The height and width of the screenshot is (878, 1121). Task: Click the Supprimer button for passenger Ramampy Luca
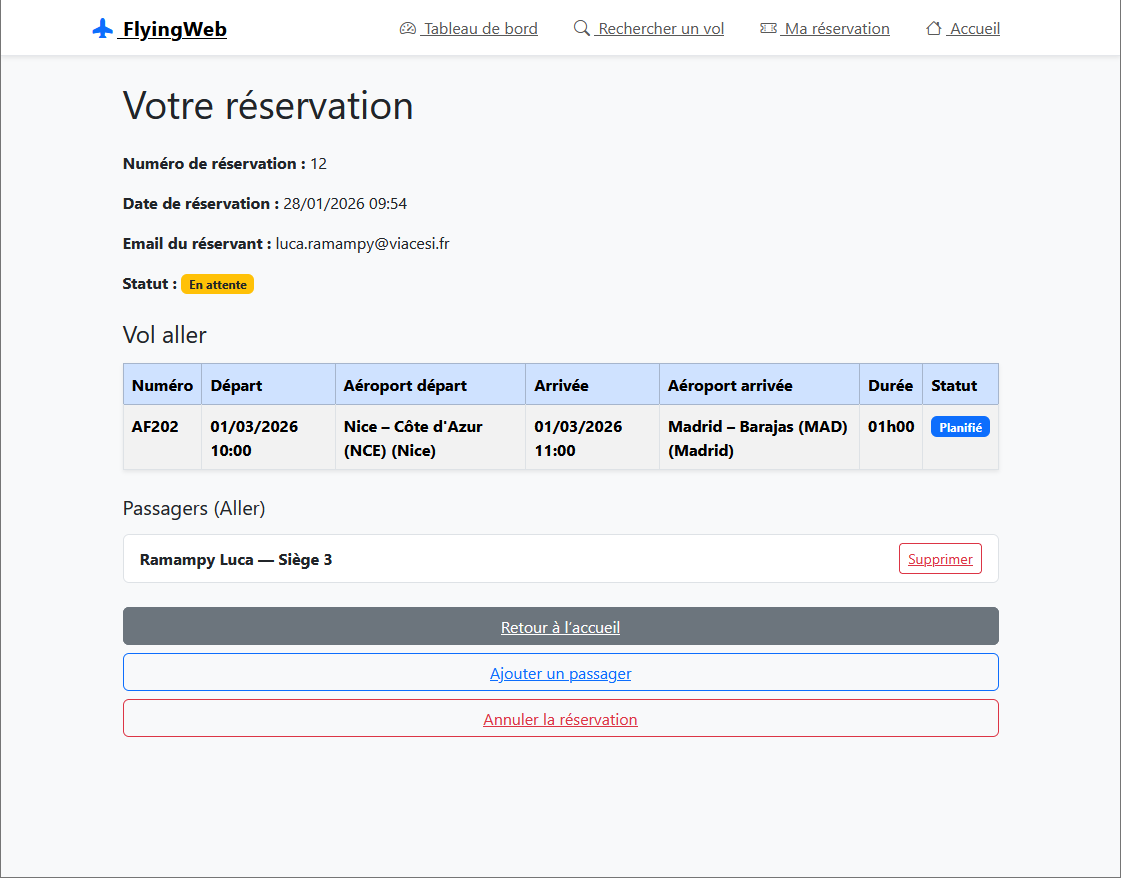(940, 558)
